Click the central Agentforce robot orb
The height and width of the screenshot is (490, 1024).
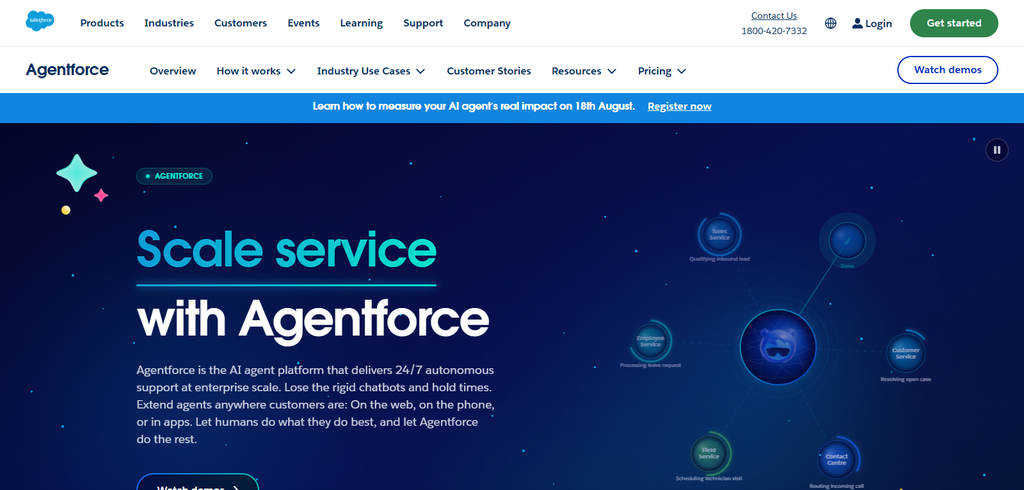[778, 347]
